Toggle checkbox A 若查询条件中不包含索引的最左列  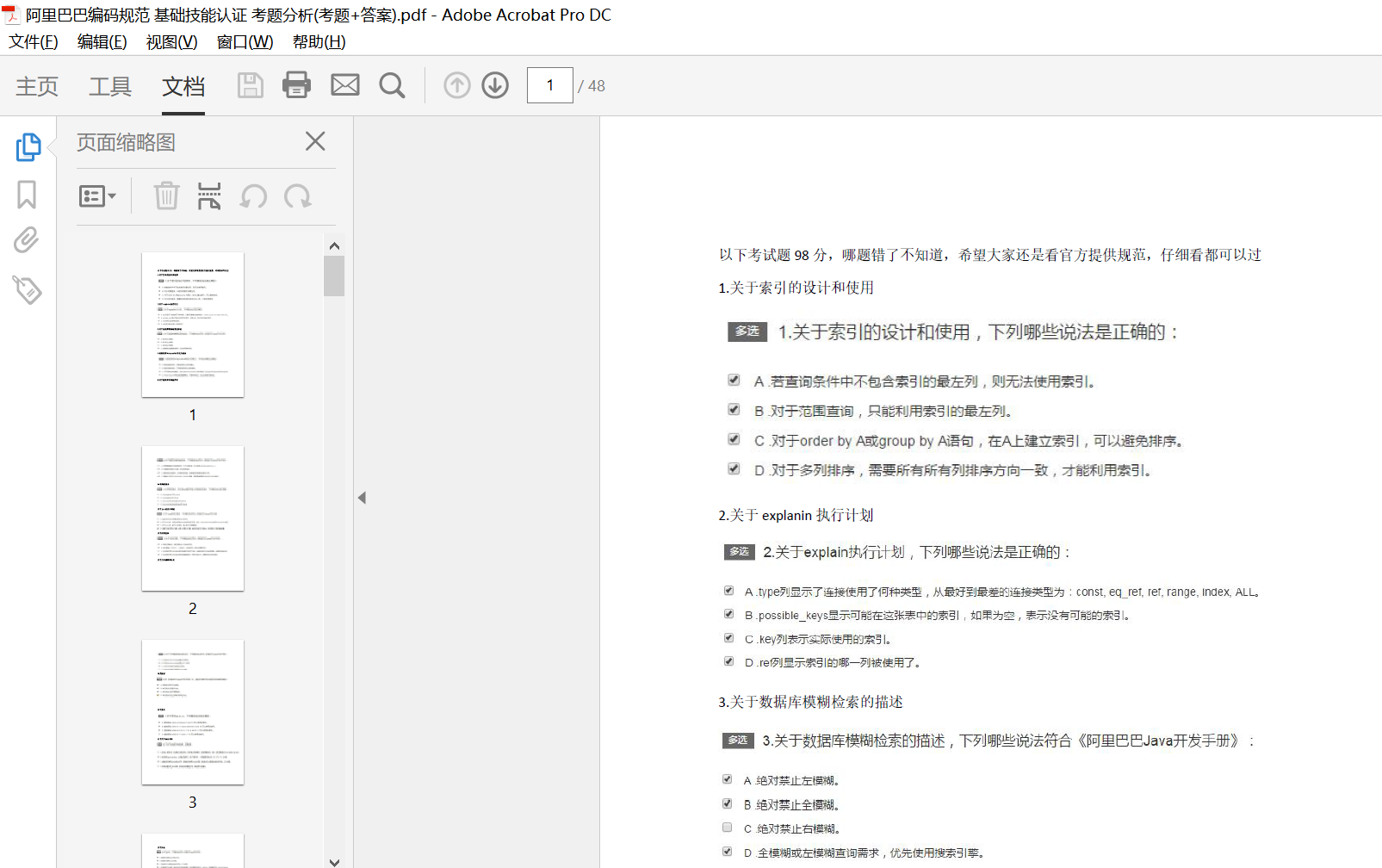pyautogui.click(x=734, y=380)
